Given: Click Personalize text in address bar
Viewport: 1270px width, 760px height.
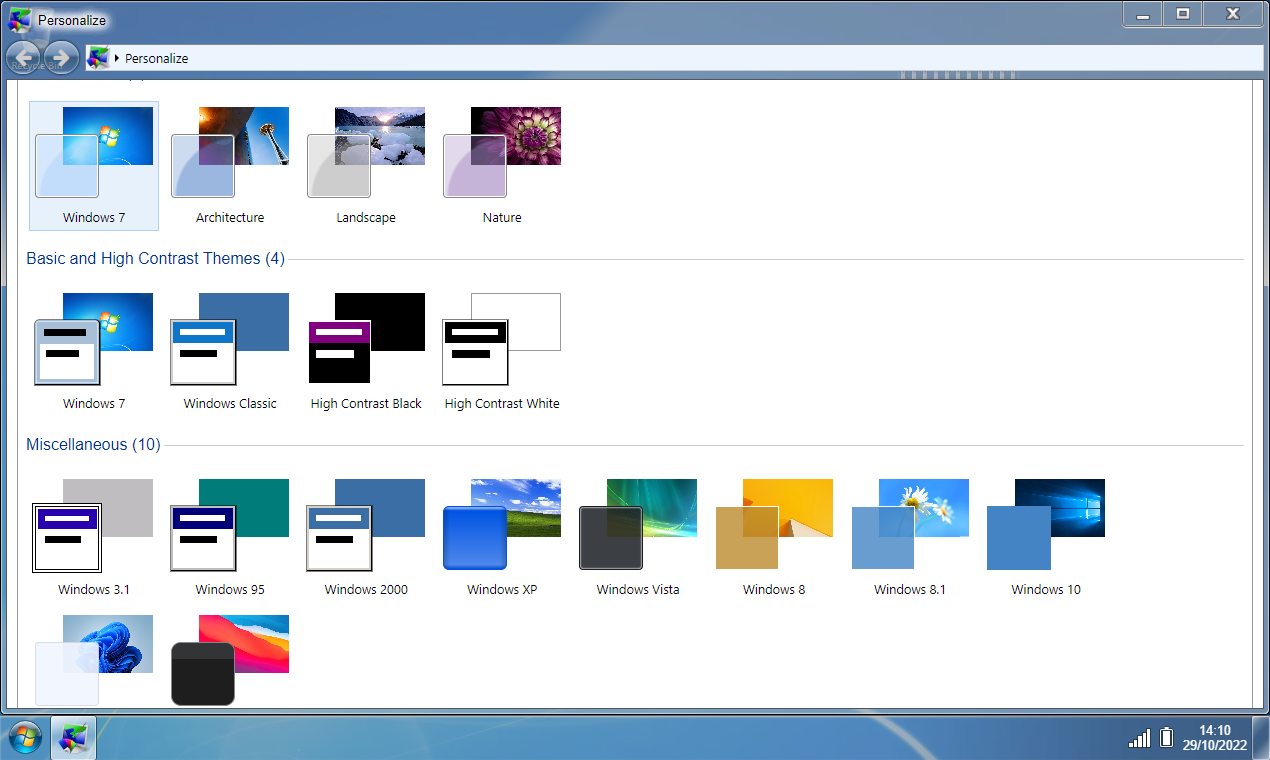Looking at the screenshot, I should pyautogui.click(x=156, y=58).
